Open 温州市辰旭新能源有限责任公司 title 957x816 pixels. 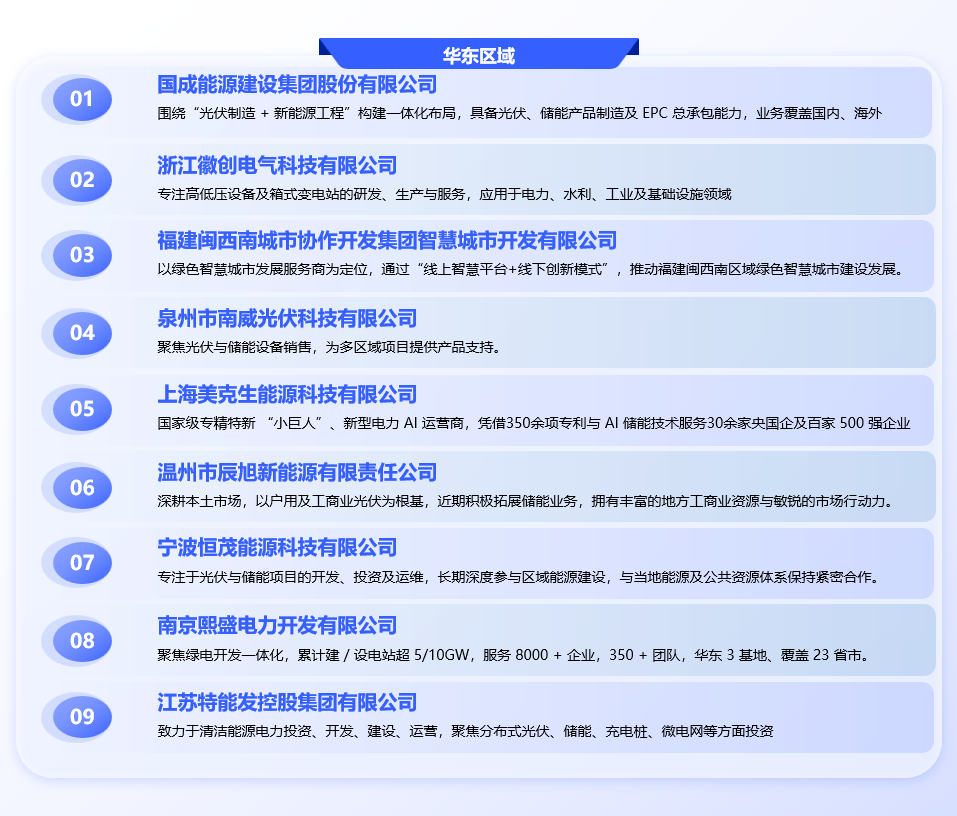(x=297, y=472)
